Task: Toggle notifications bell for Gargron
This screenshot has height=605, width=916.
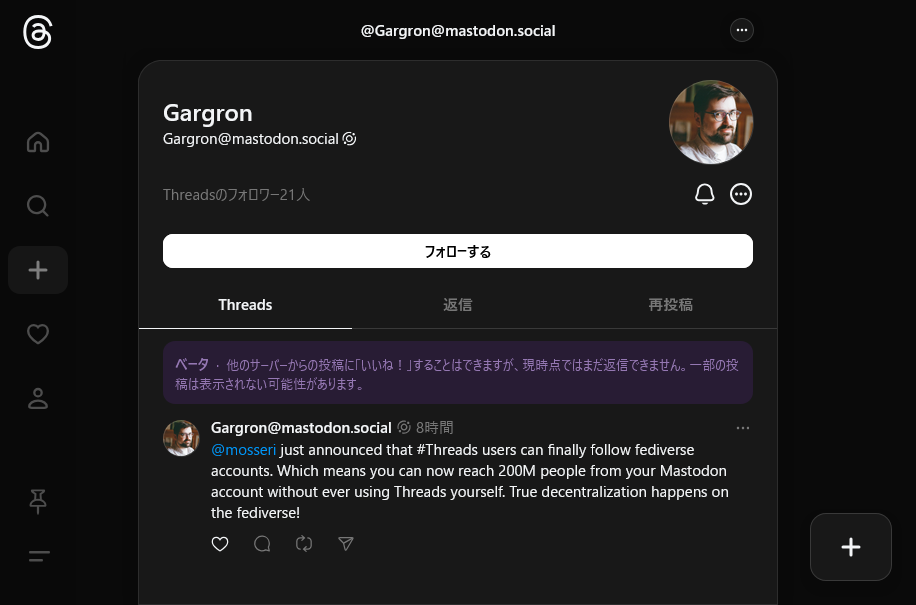Action: point(705,194)
